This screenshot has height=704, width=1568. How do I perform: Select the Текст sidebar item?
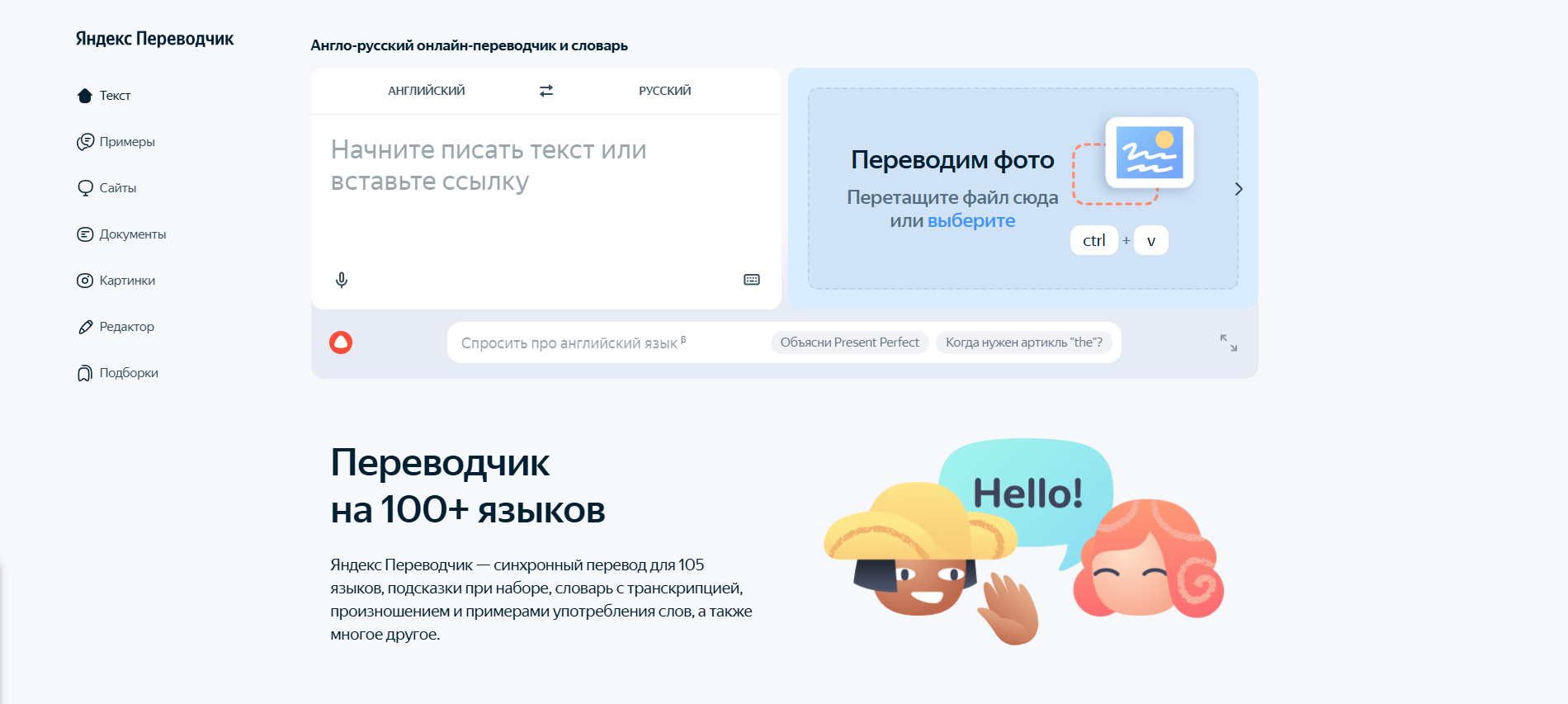(104, 96)
